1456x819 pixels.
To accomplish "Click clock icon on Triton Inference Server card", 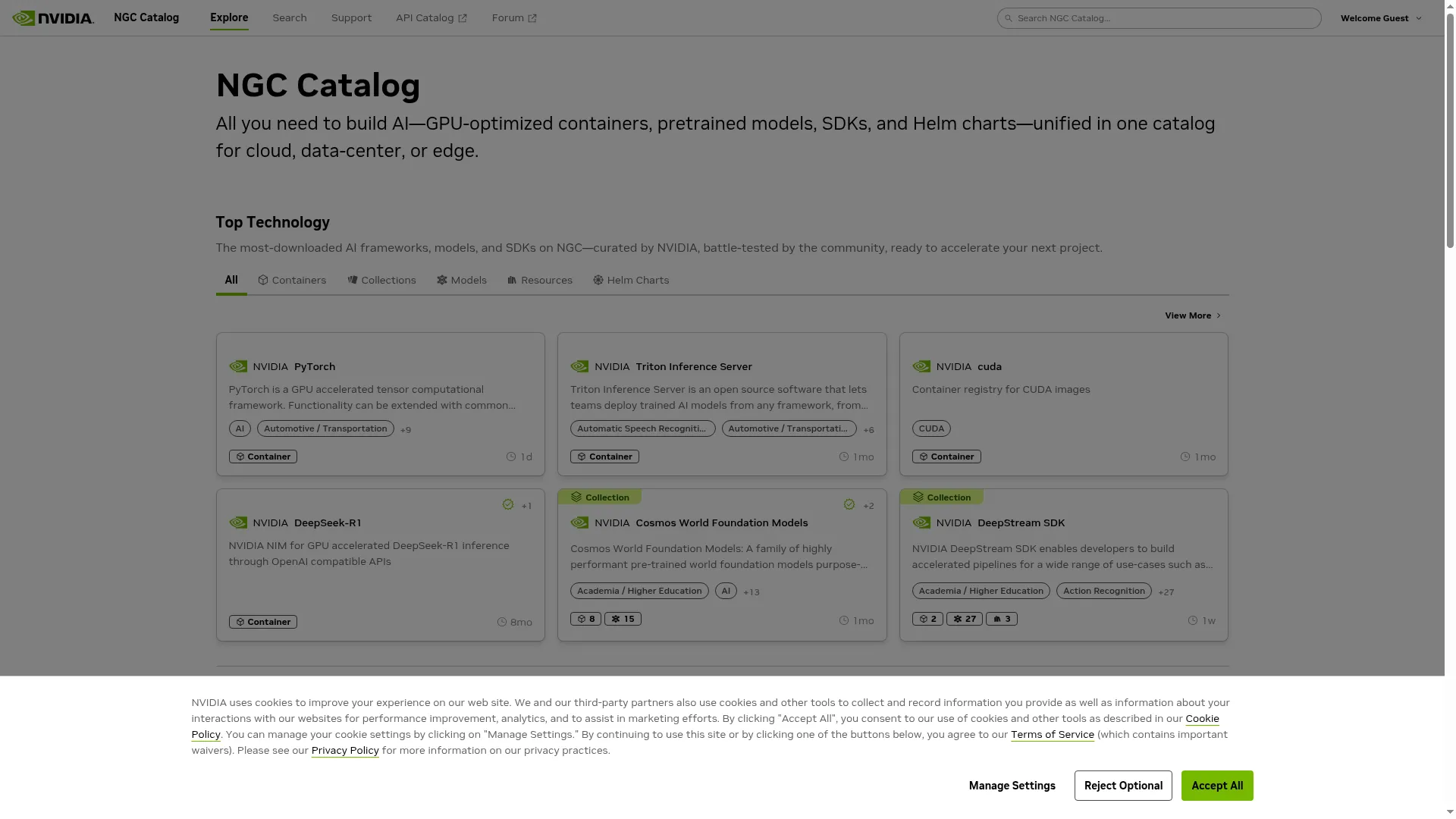I will coord(844,457).
